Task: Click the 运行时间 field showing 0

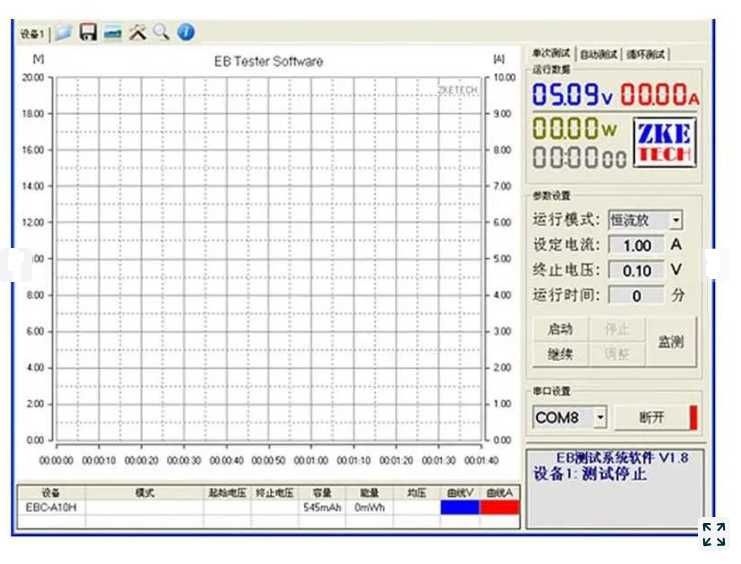Action: coord(636,295)
